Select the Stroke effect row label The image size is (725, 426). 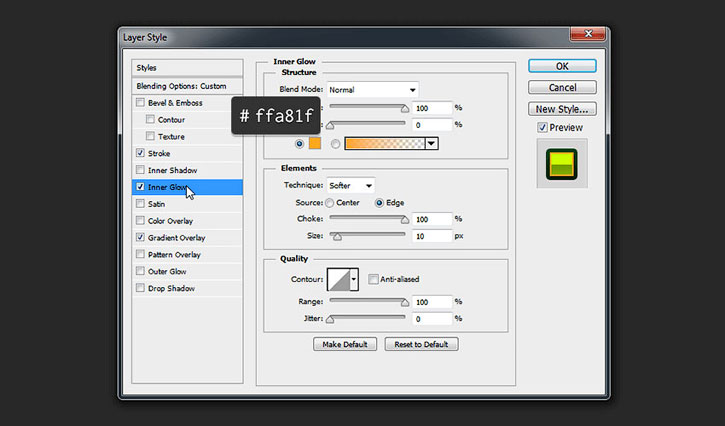click(159, 153)
